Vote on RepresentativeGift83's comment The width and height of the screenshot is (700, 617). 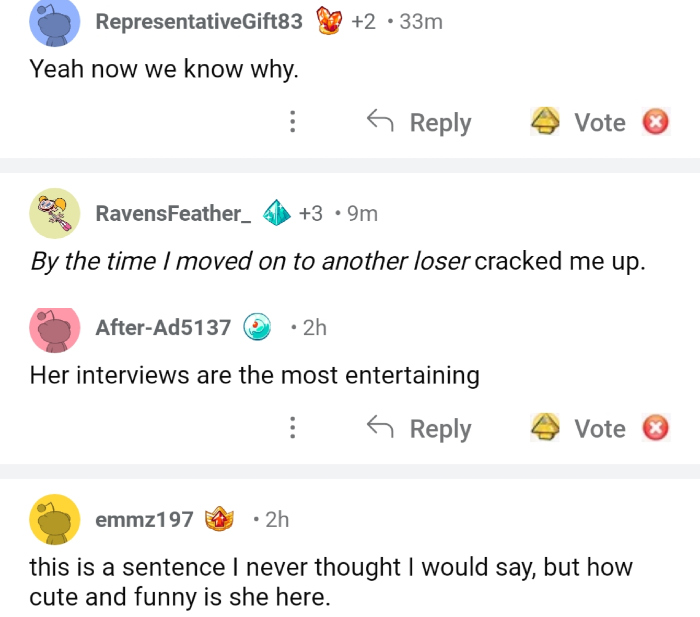580,123
